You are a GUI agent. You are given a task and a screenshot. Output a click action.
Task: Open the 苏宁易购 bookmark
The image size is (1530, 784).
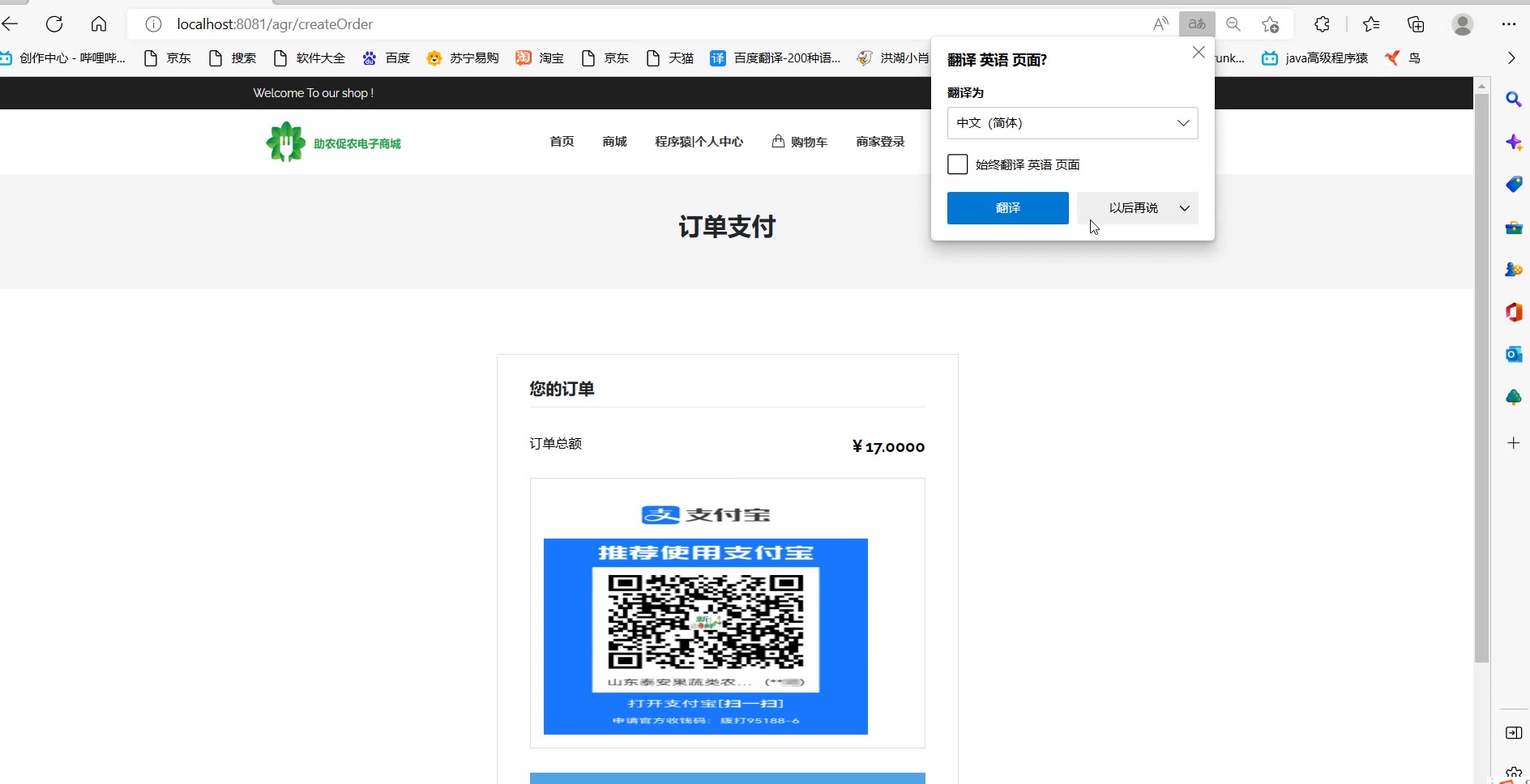[x=463, y=58]
